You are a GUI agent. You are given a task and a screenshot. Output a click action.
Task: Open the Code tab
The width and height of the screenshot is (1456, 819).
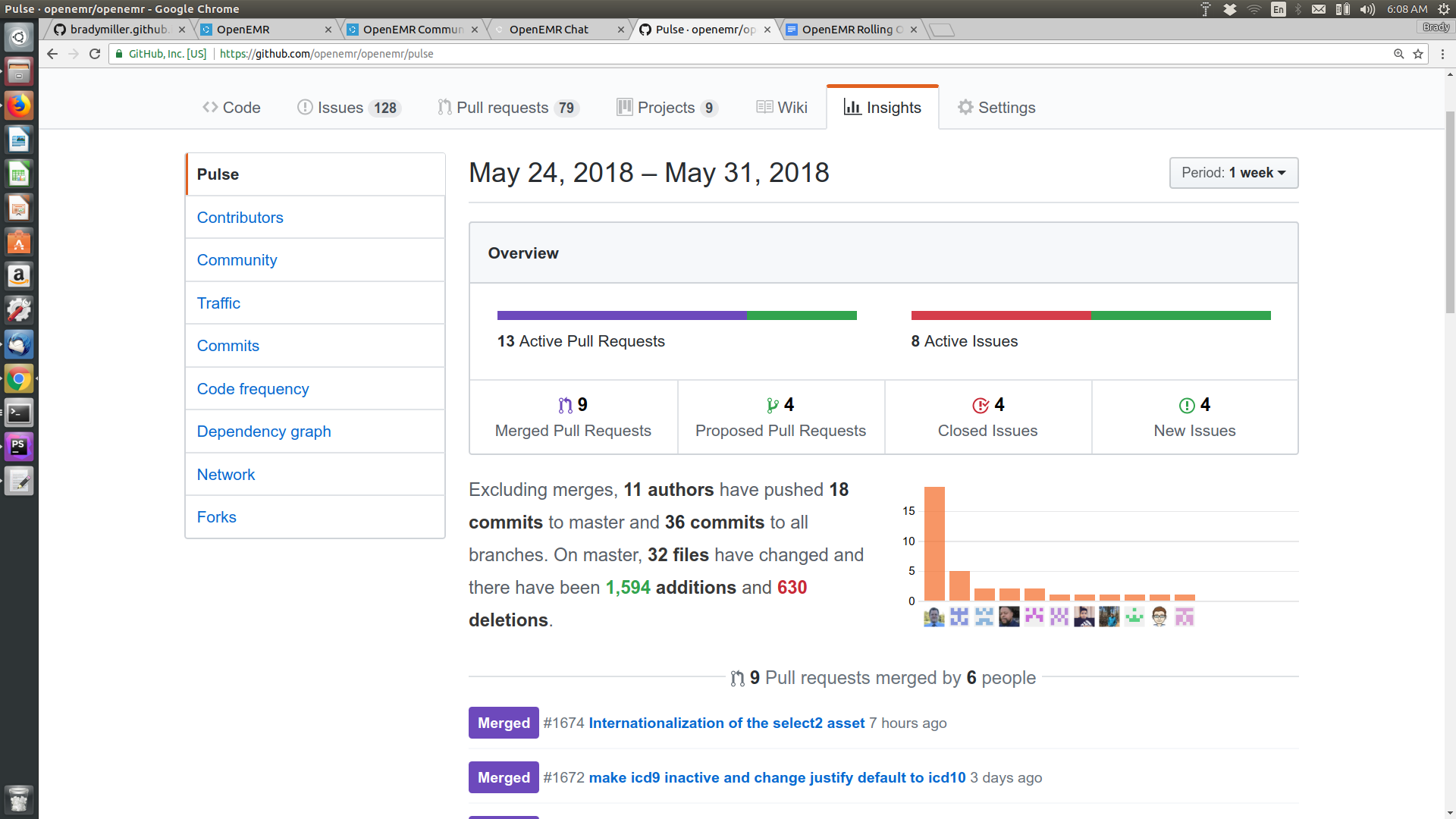click(x=231, y=108)
